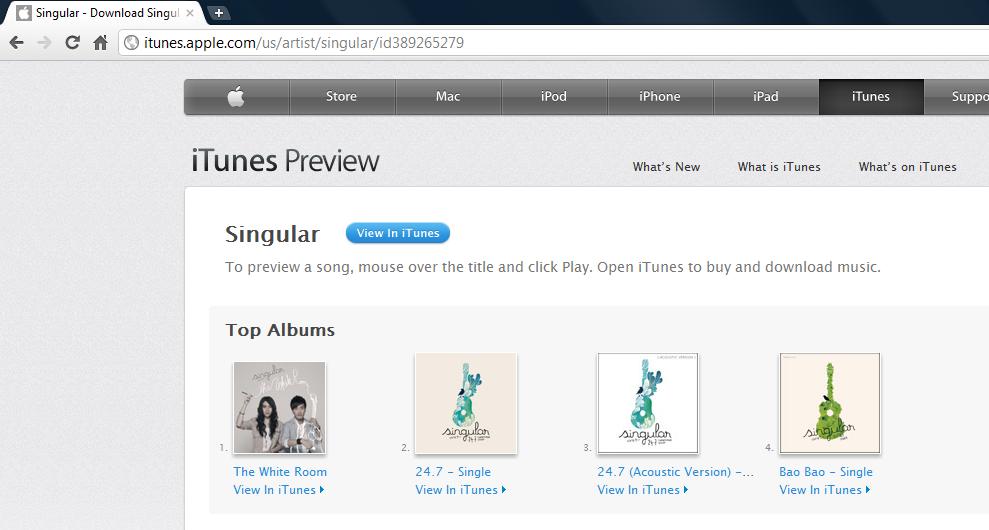
Task: Click the browser back arrow
Action: [16, 43]
